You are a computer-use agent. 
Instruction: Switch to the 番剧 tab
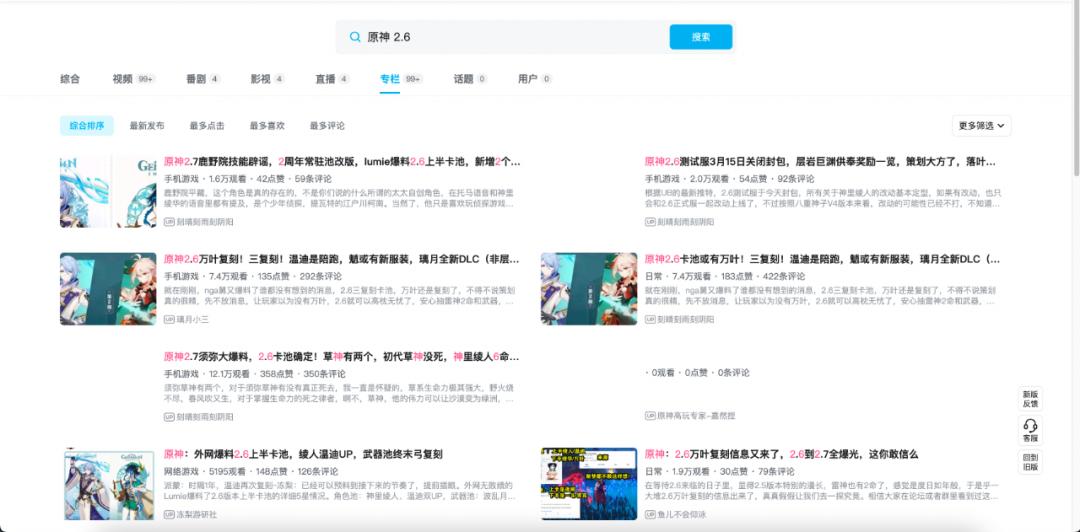click(202, 78)
